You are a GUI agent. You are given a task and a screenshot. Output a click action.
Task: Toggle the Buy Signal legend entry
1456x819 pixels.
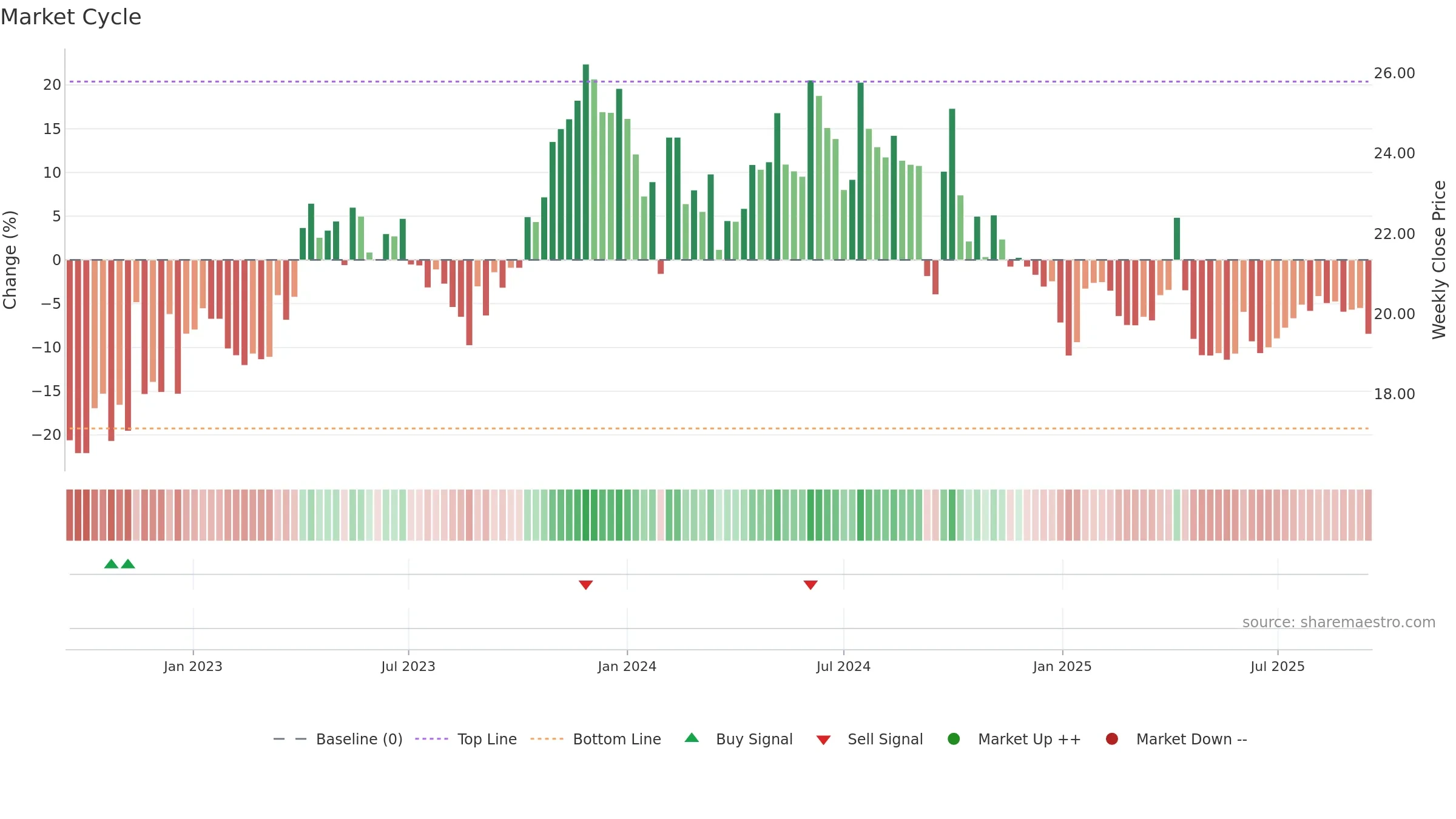(738, 739)
